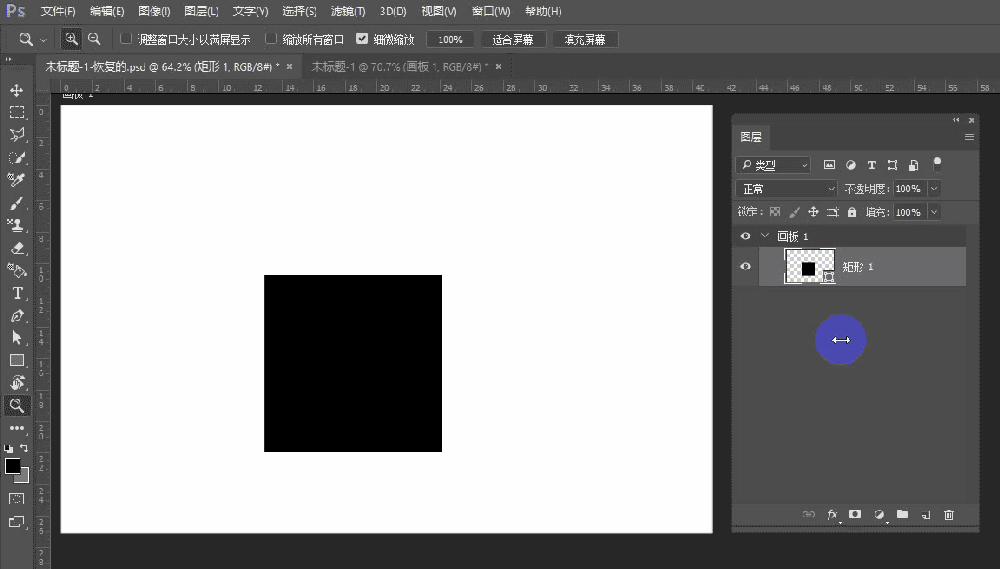Screen dimensions: 1000x569
Task: Change screen mode icon
Action: tap(17, 522)
